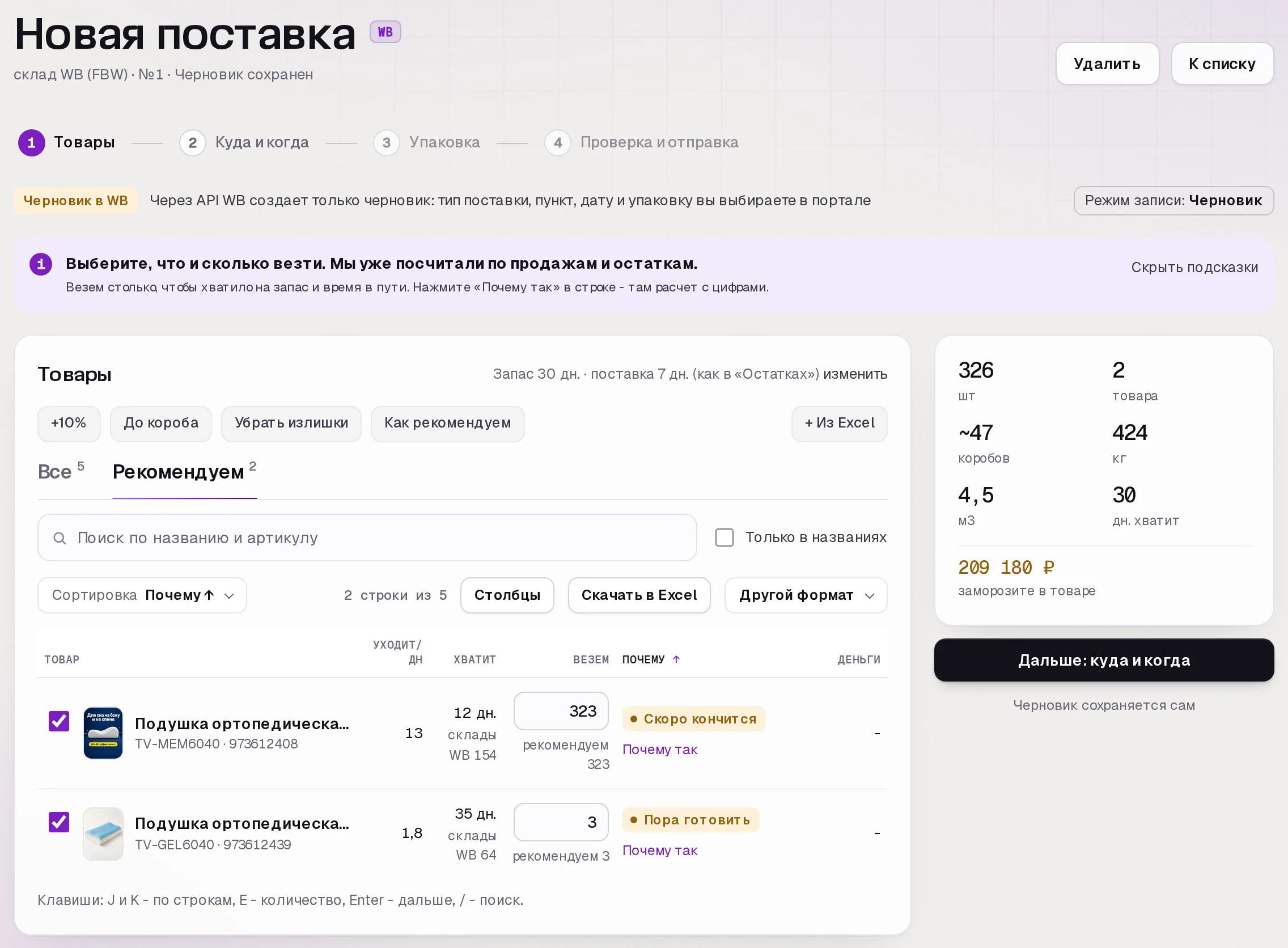The image size is (1288, 948).
Task: Click the + Из Excel button
Action: tap(840, 424)
